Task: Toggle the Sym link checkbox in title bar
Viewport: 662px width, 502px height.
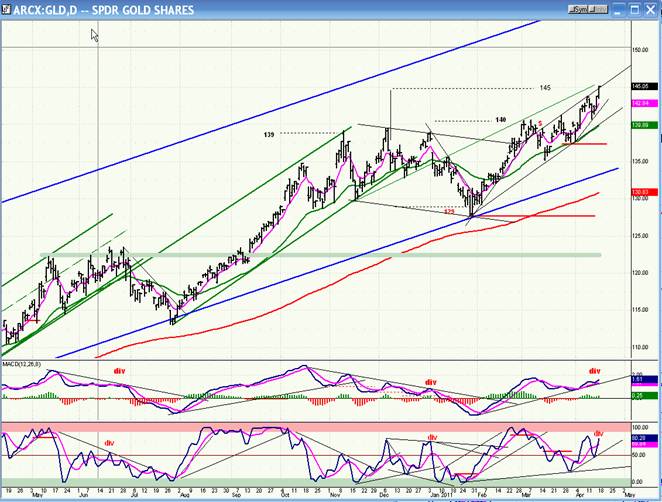Action: (x=578, y=9)
